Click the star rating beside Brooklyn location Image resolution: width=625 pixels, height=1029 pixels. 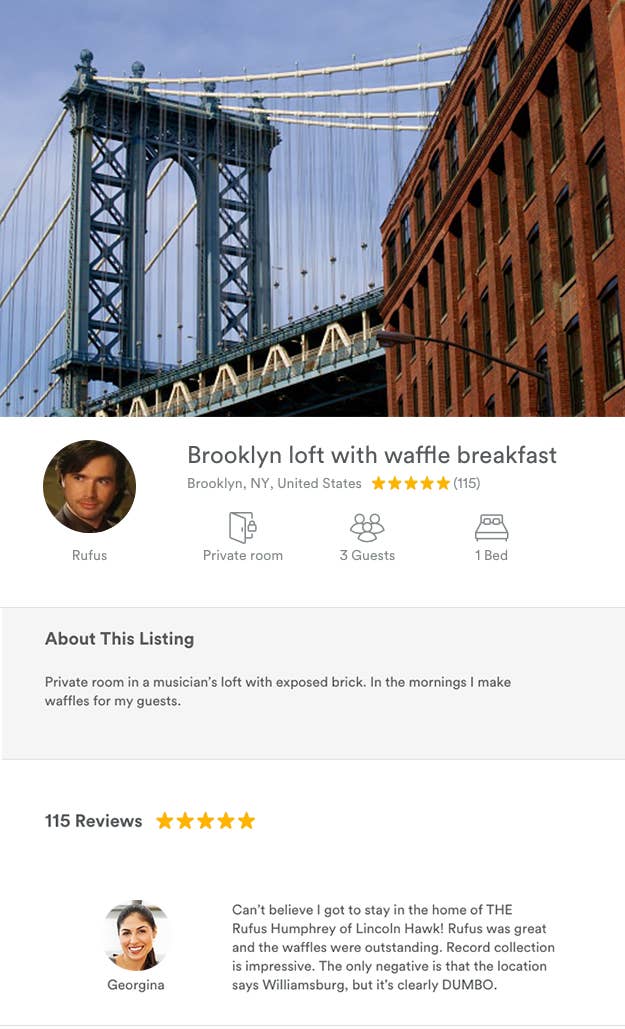tap(410, 484)
